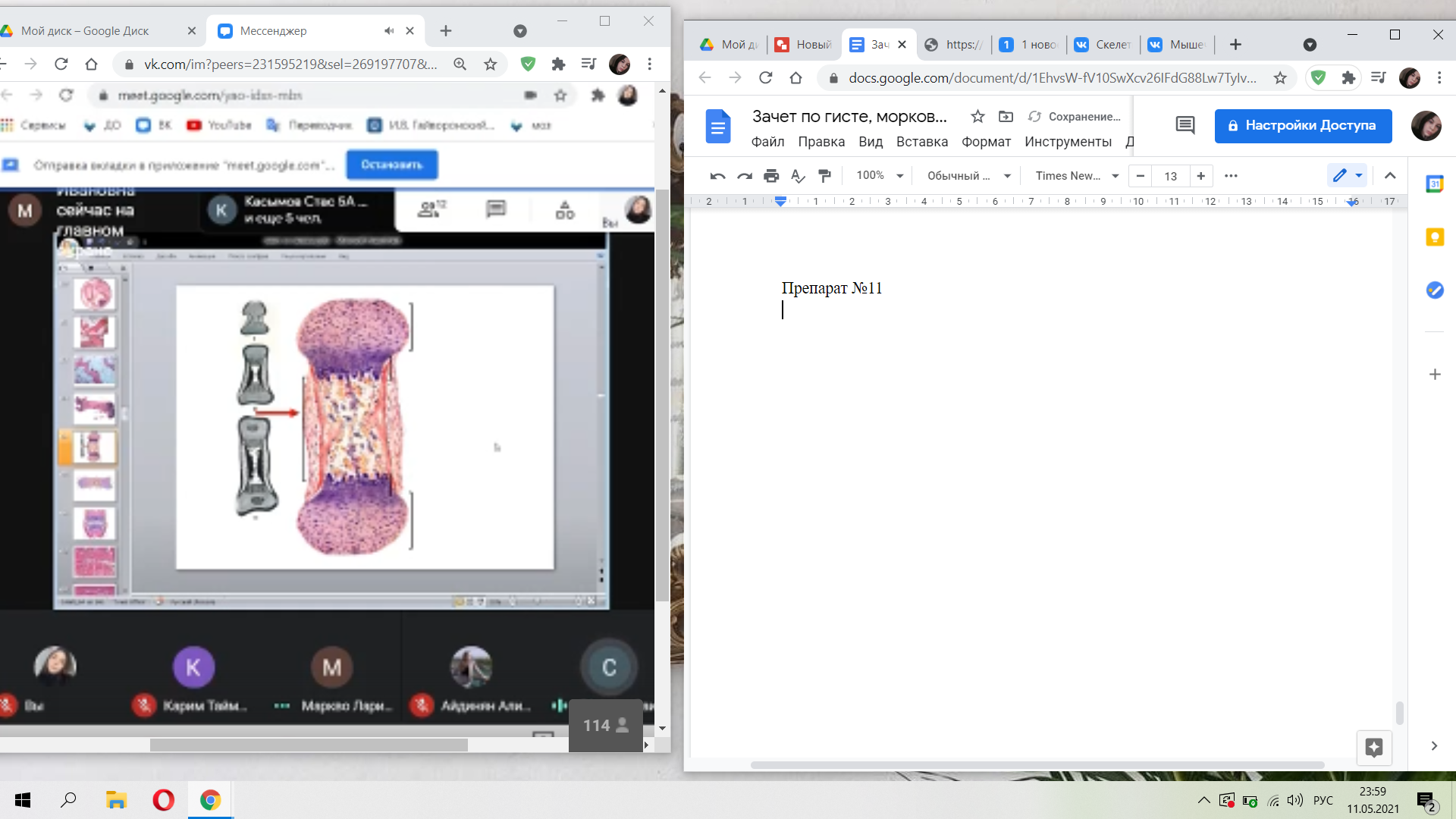Screen dimensions: 1456x819
Task: Click zoom magnifier icon in left Chrome address bar
Action: (x=460, y=64)
